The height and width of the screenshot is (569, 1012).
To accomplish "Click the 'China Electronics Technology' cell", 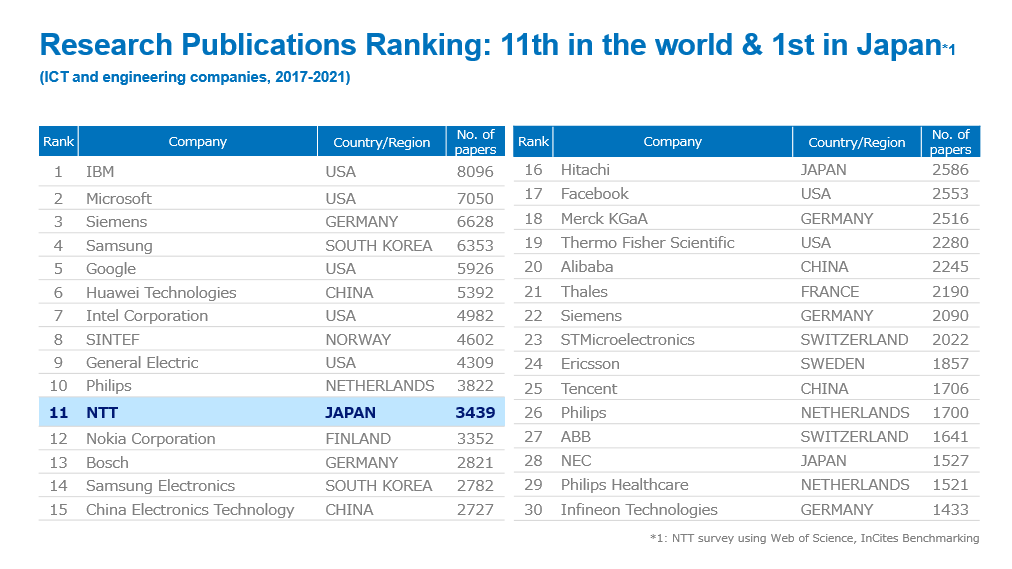I will pos(190,510).
